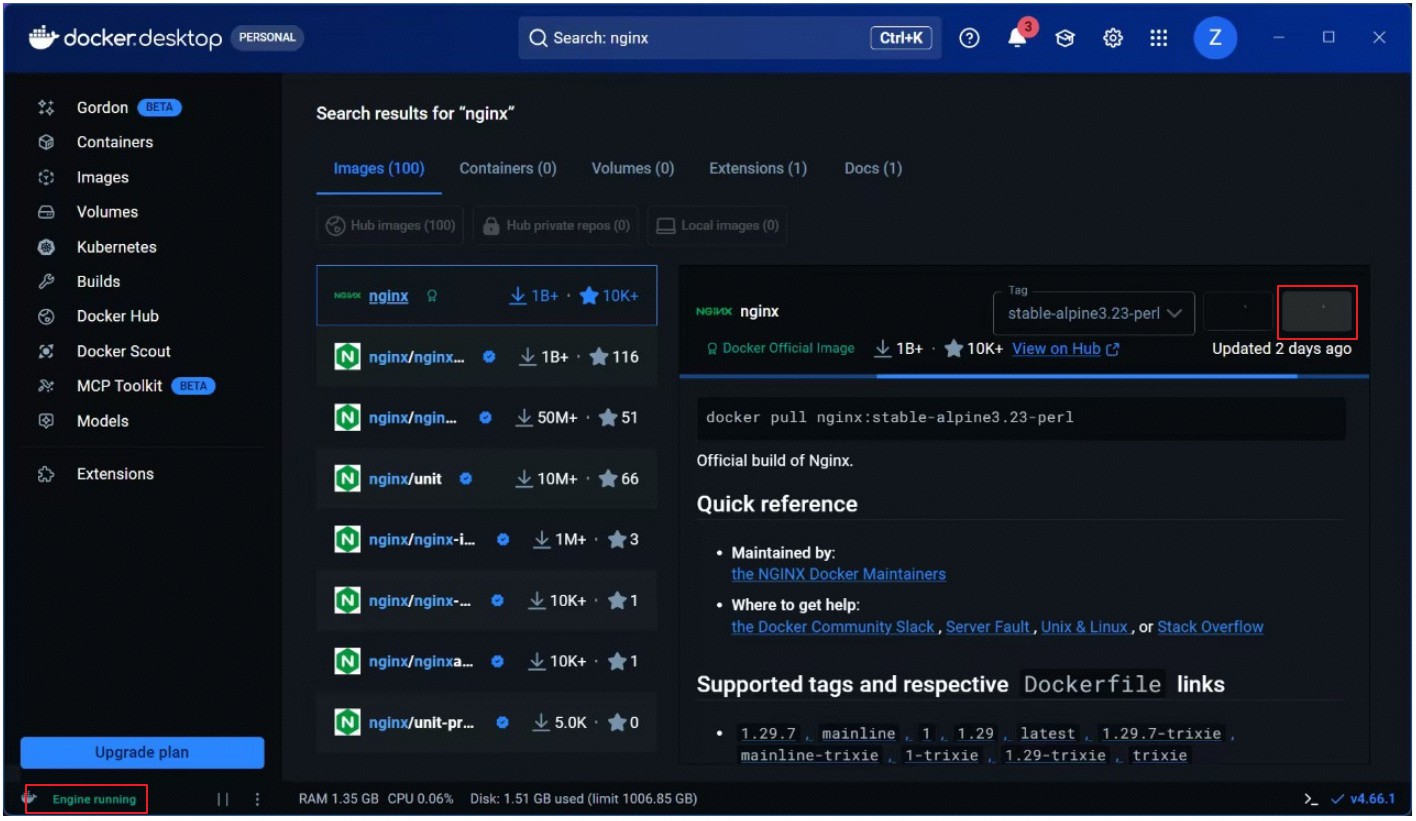1416x821 pixels.
Task: Select the nginx/nginx-i... result with 1M+ downloads
Action: [487, 540]
